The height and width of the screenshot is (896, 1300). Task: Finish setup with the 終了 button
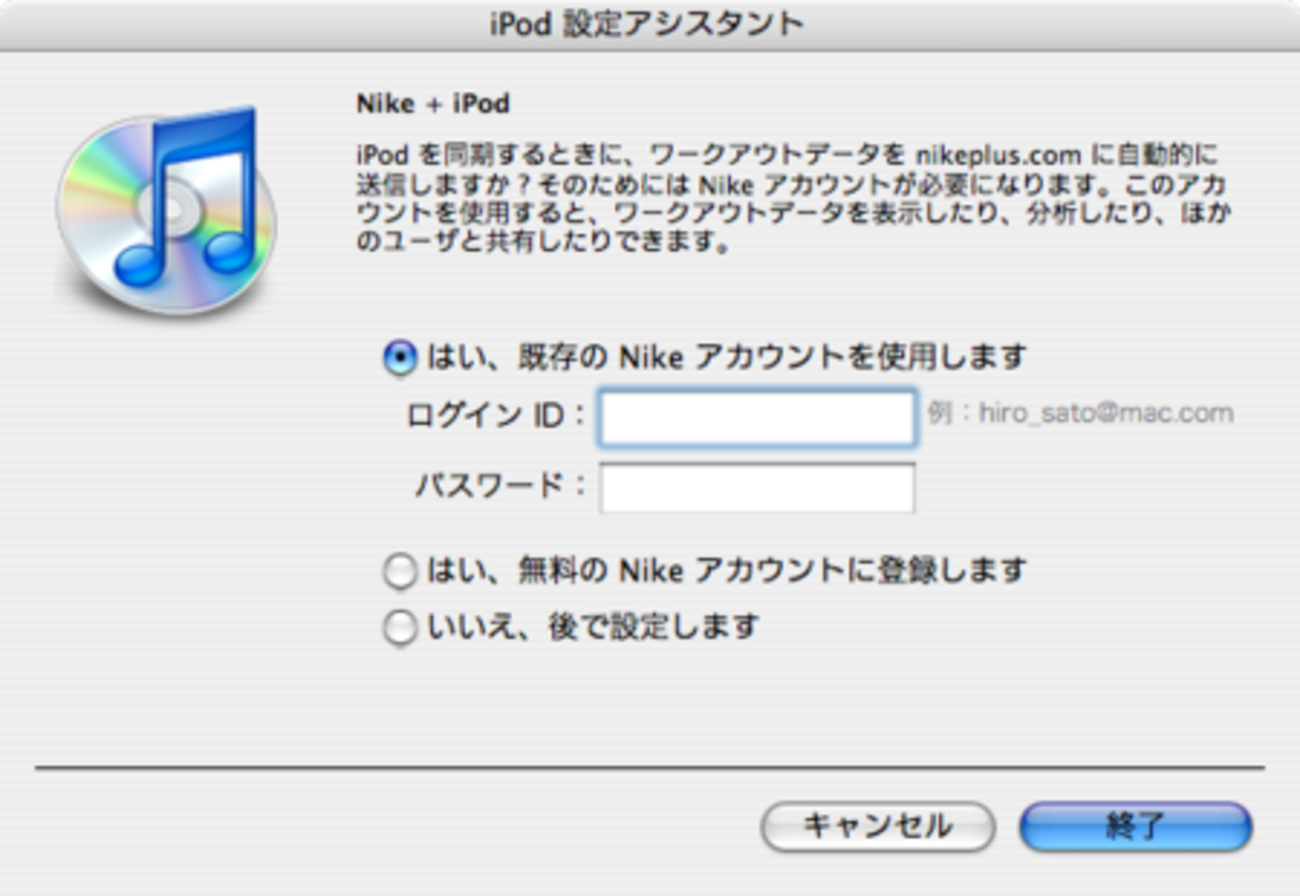(1136, 827)
